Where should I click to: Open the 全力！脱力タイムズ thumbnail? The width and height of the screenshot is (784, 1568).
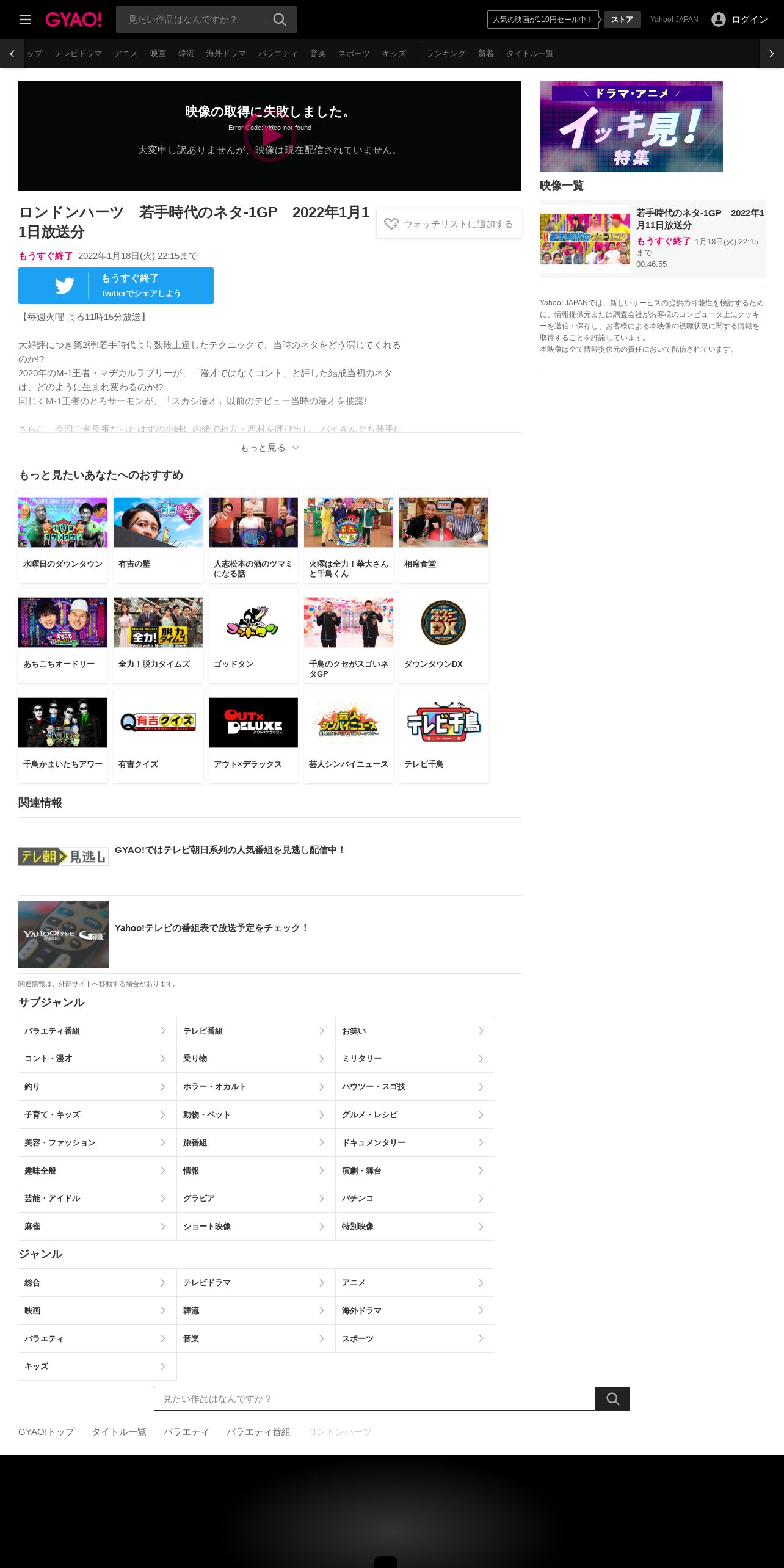click(x=158, y=622)
